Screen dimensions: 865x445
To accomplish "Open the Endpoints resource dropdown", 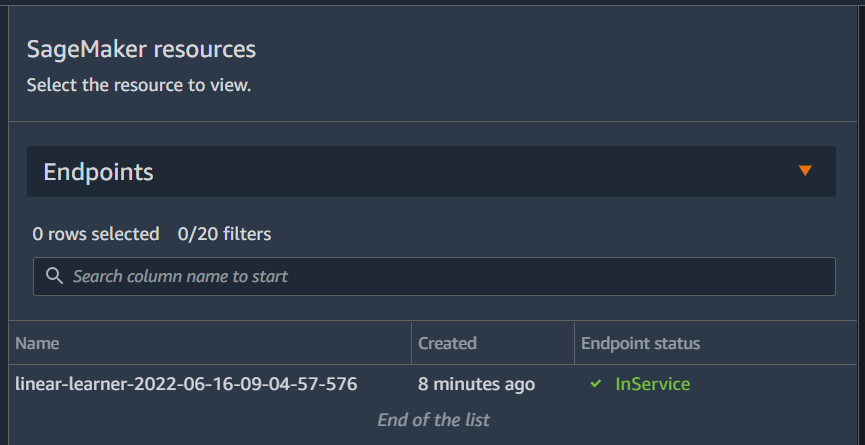I will 431,171.
